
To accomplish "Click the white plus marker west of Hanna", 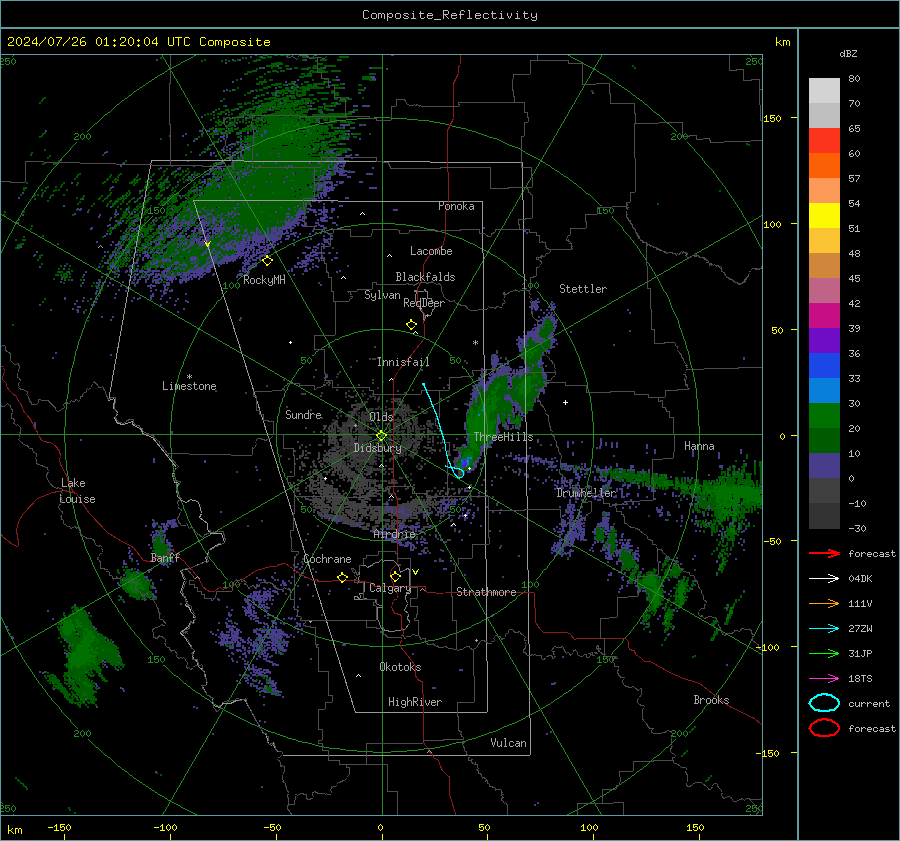I will (565, 402).
